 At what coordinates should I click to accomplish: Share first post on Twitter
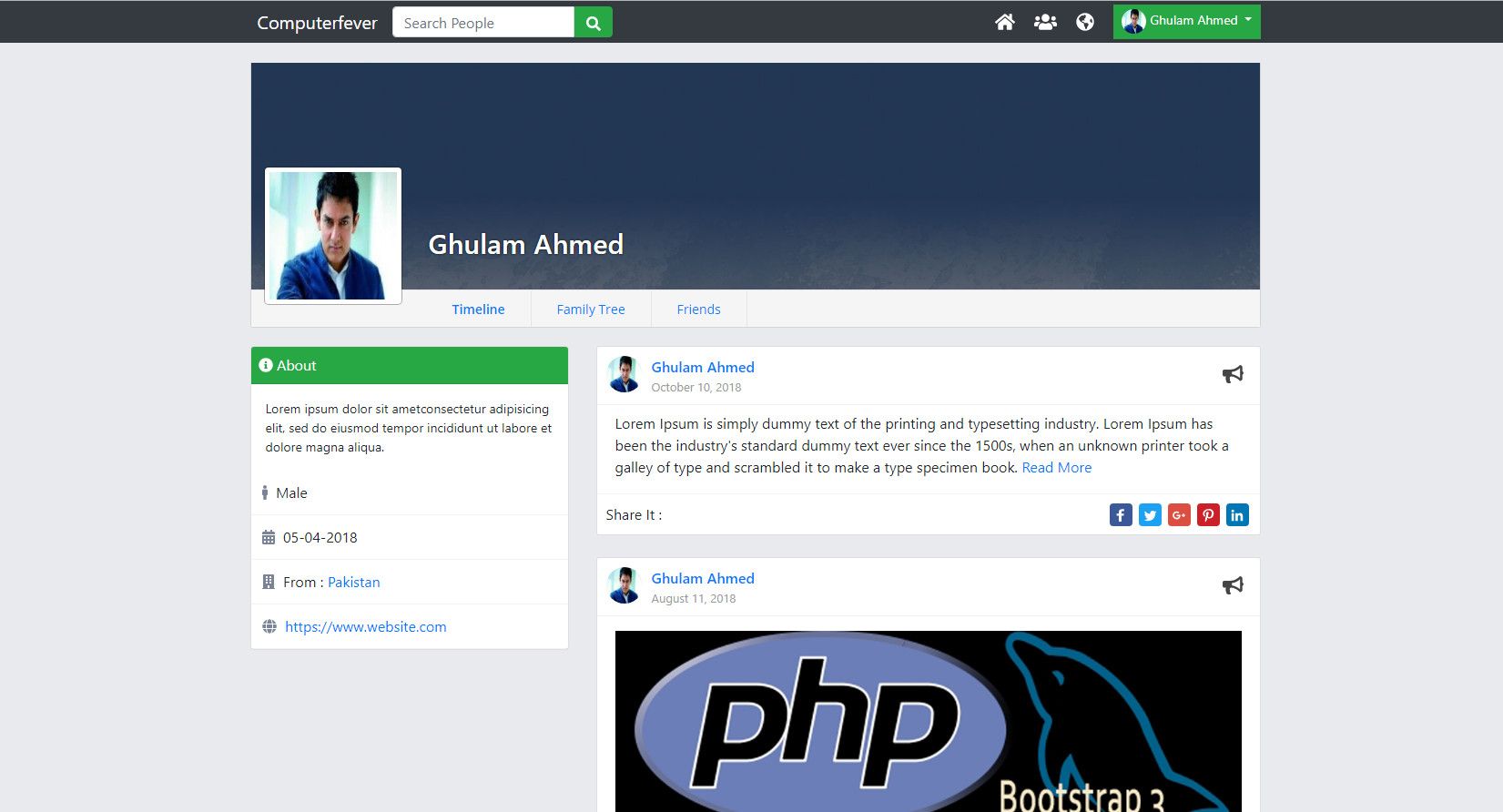tap(1150, 515)
